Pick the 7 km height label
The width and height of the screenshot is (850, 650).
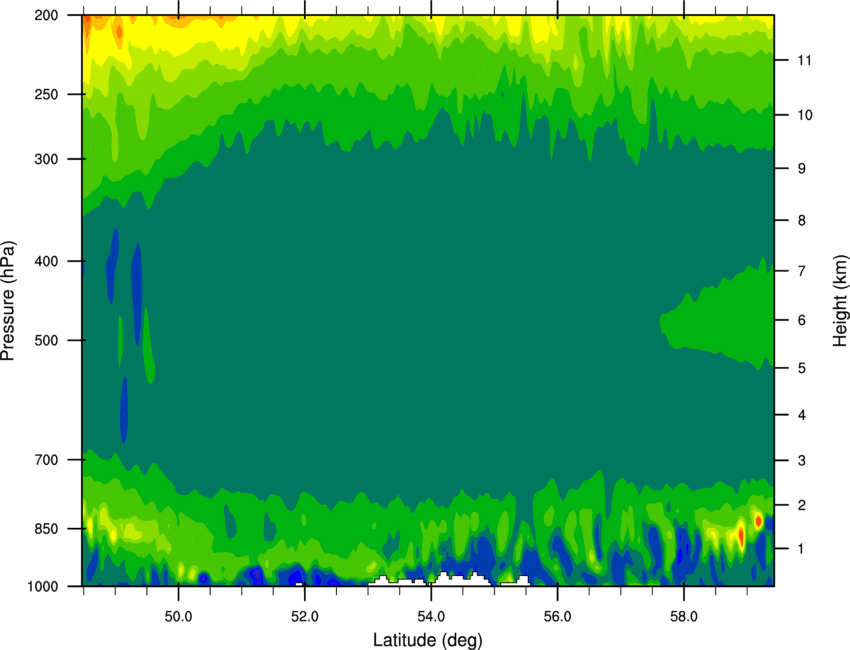[x=802, y=271]
